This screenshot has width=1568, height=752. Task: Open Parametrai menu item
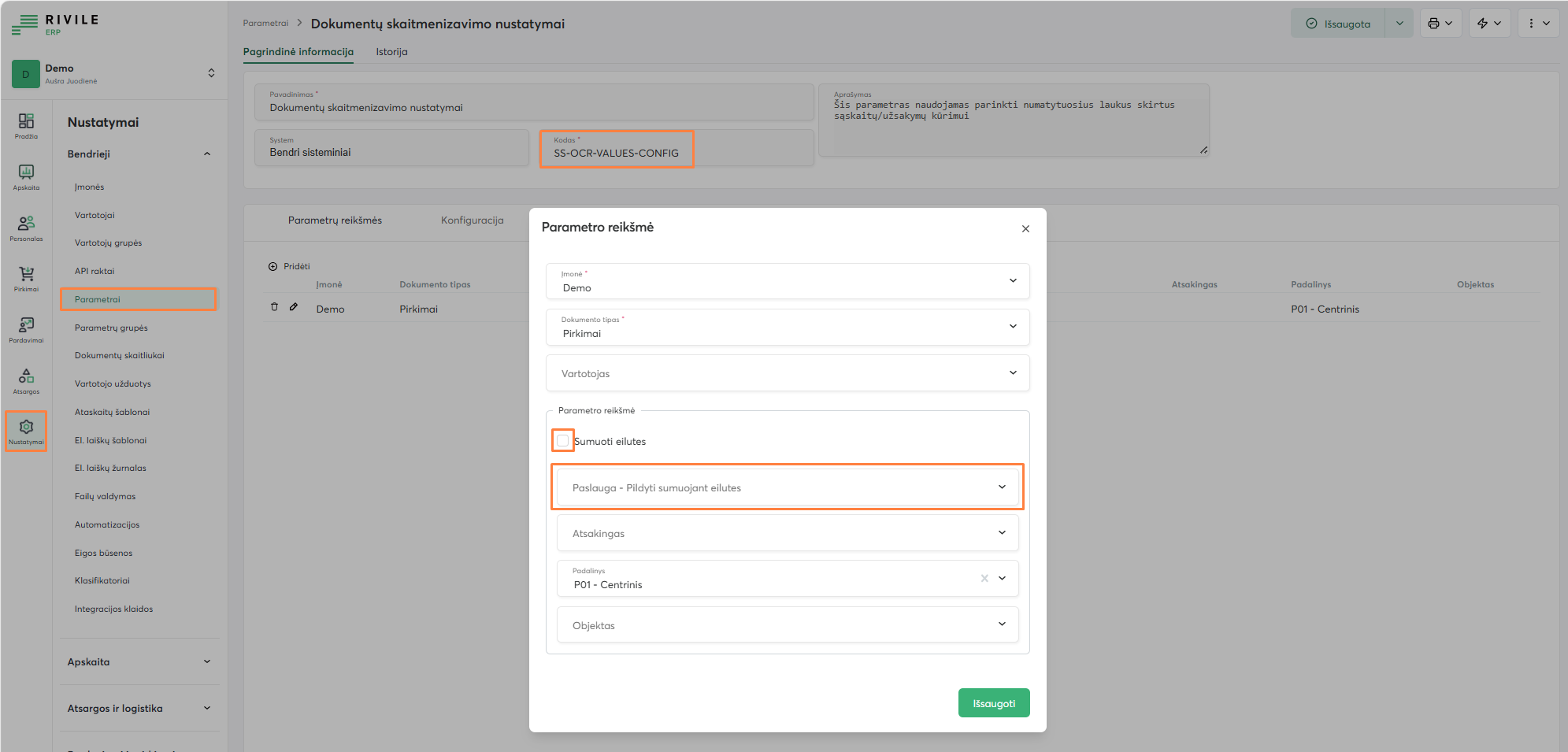click(x=138, y=299)
